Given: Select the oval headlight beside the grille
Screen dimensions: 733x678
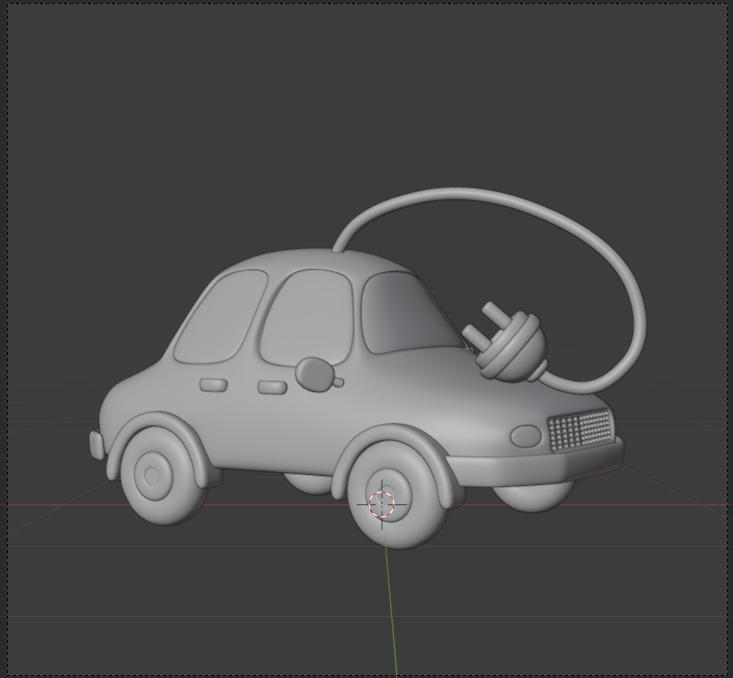Looking at the screenshot, I should [x=526, y=436].
